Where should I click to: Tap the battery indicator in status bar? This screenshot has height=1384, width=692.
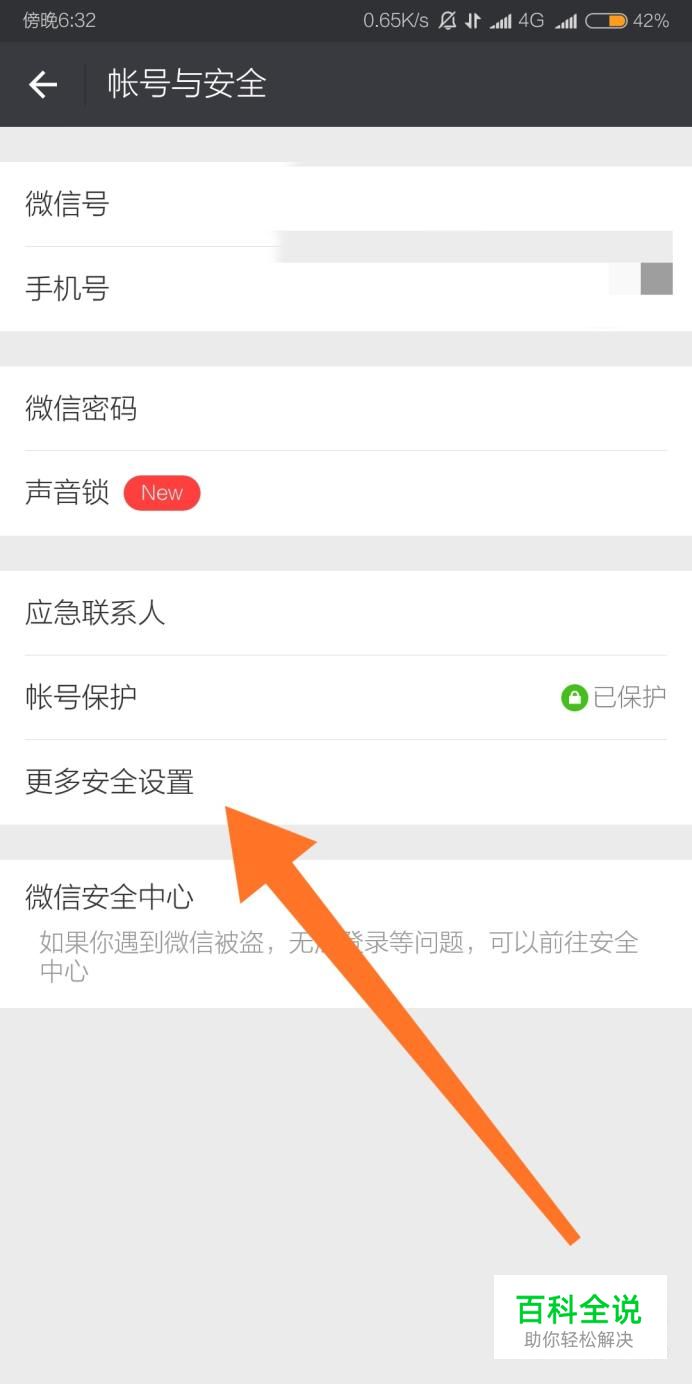coord(606,20)
